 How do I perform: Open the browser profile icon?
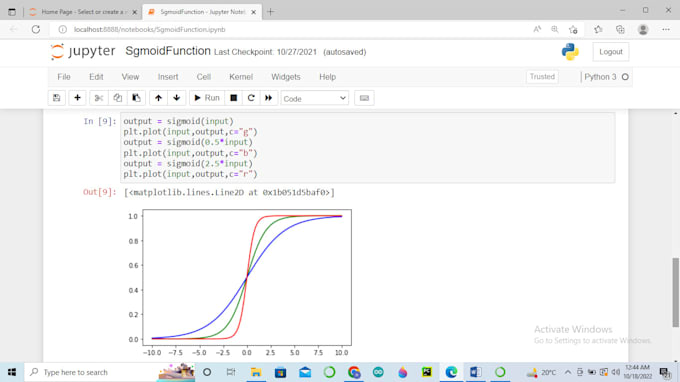(x=643, y=29)
